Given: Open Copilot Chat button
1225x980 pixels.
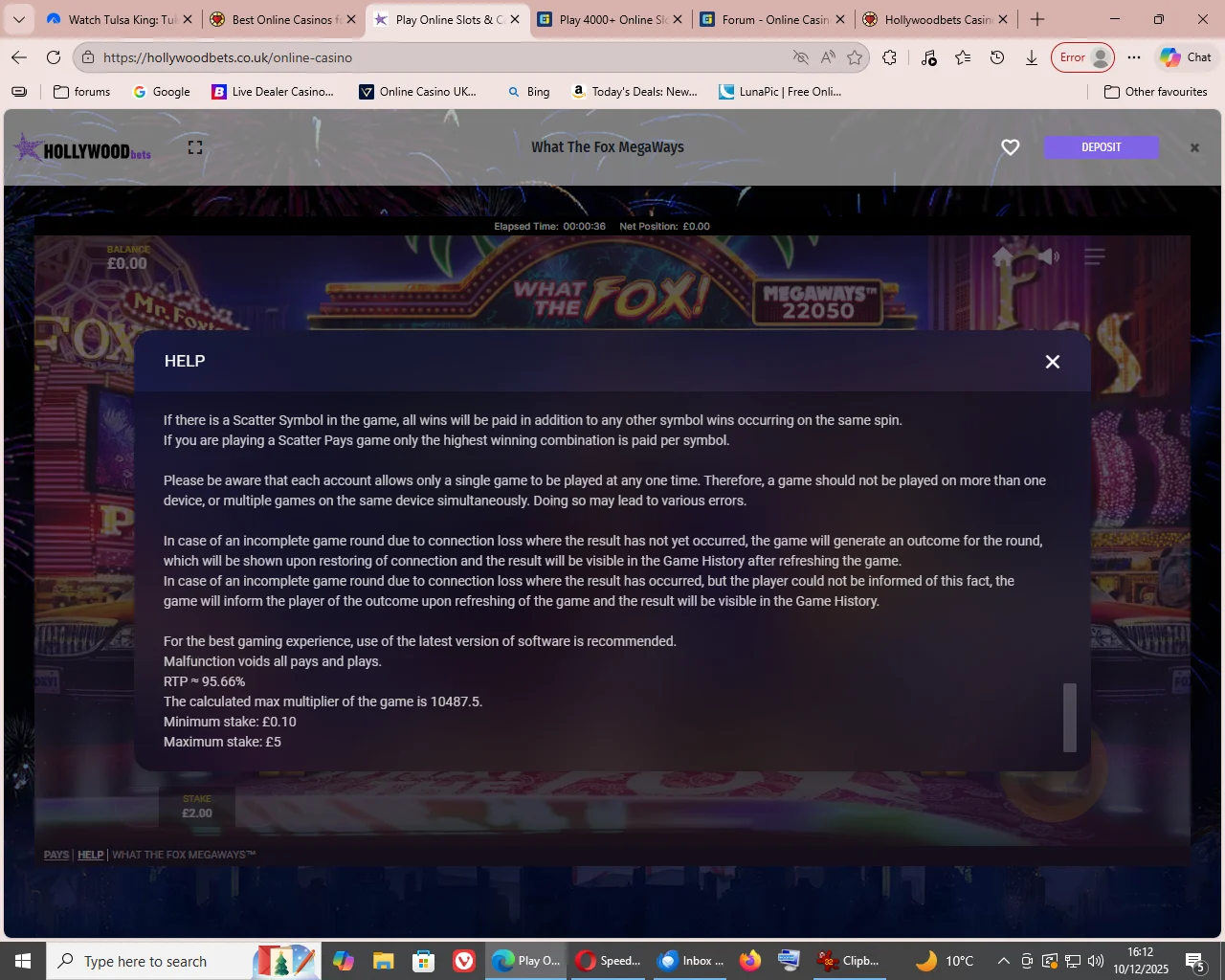Looking at the screenshot, I should click(x=1187, y=57).
